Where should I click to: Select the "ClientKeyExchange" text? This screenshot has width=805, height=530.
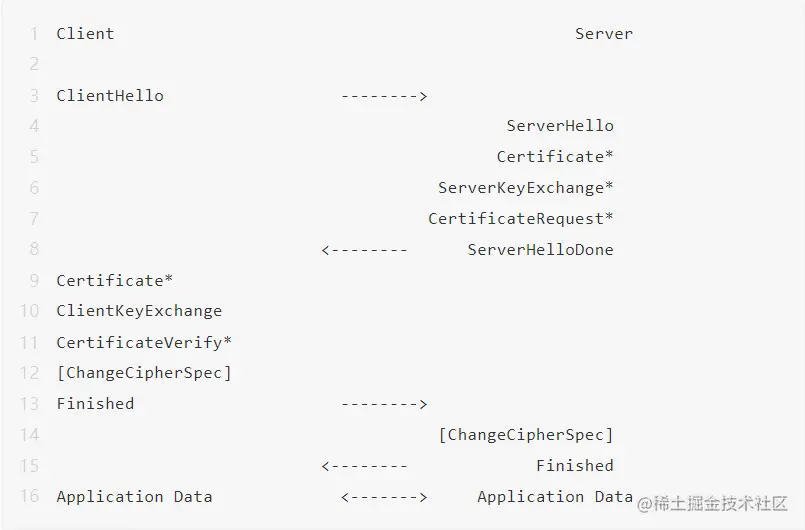pos(139,311)
